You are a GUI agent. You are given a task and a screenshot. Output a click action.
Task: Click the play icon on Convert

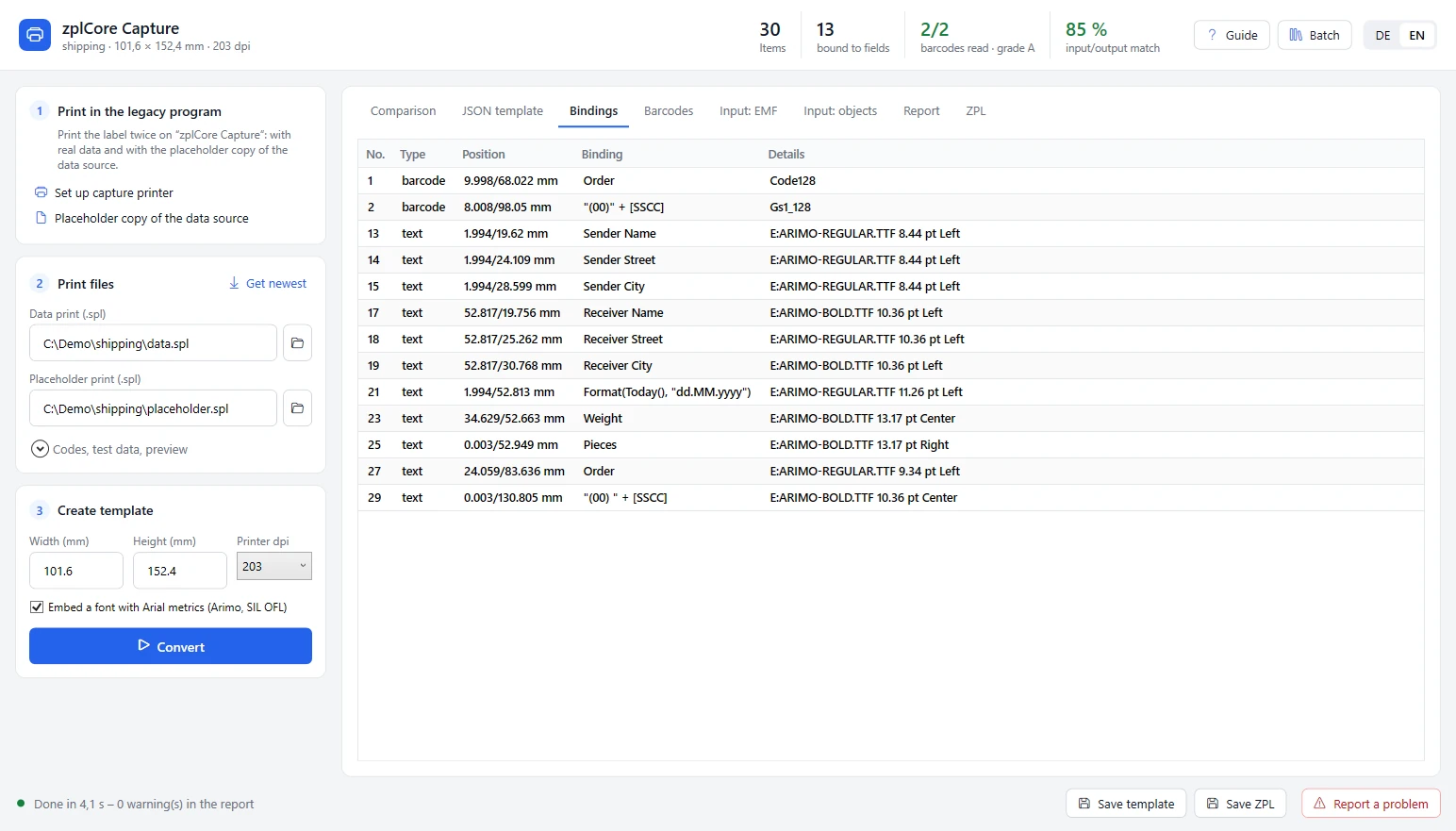pos(143,646)
